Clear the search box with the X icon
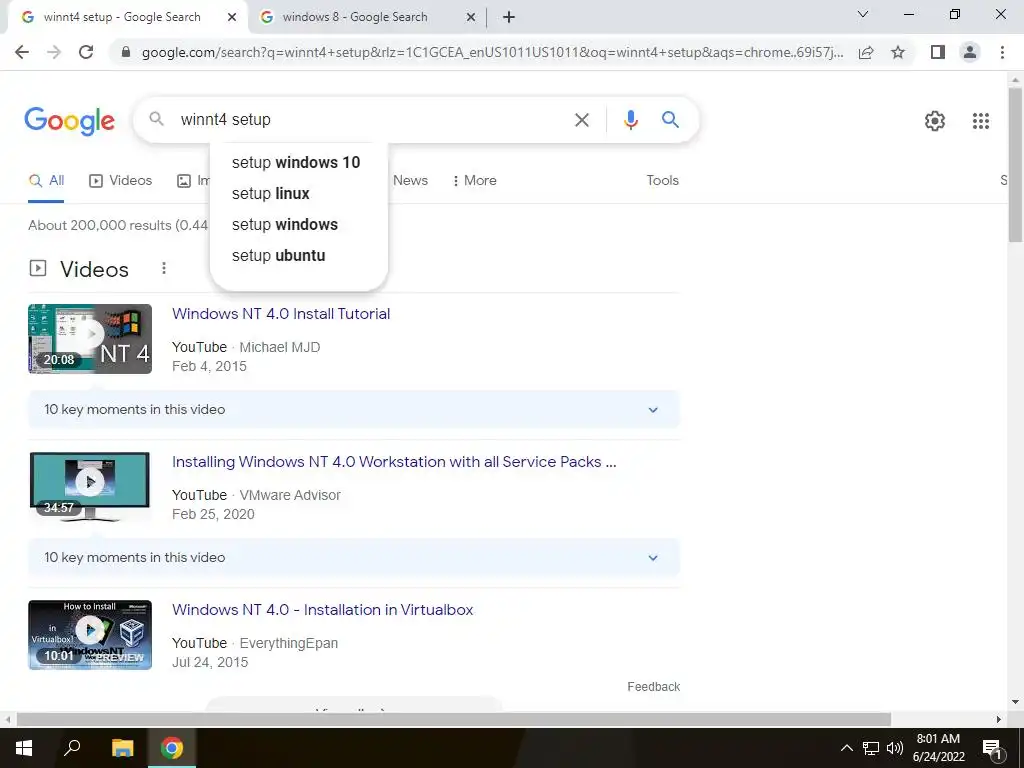The width and height of the screenshot is (1024, 768). 582,120
